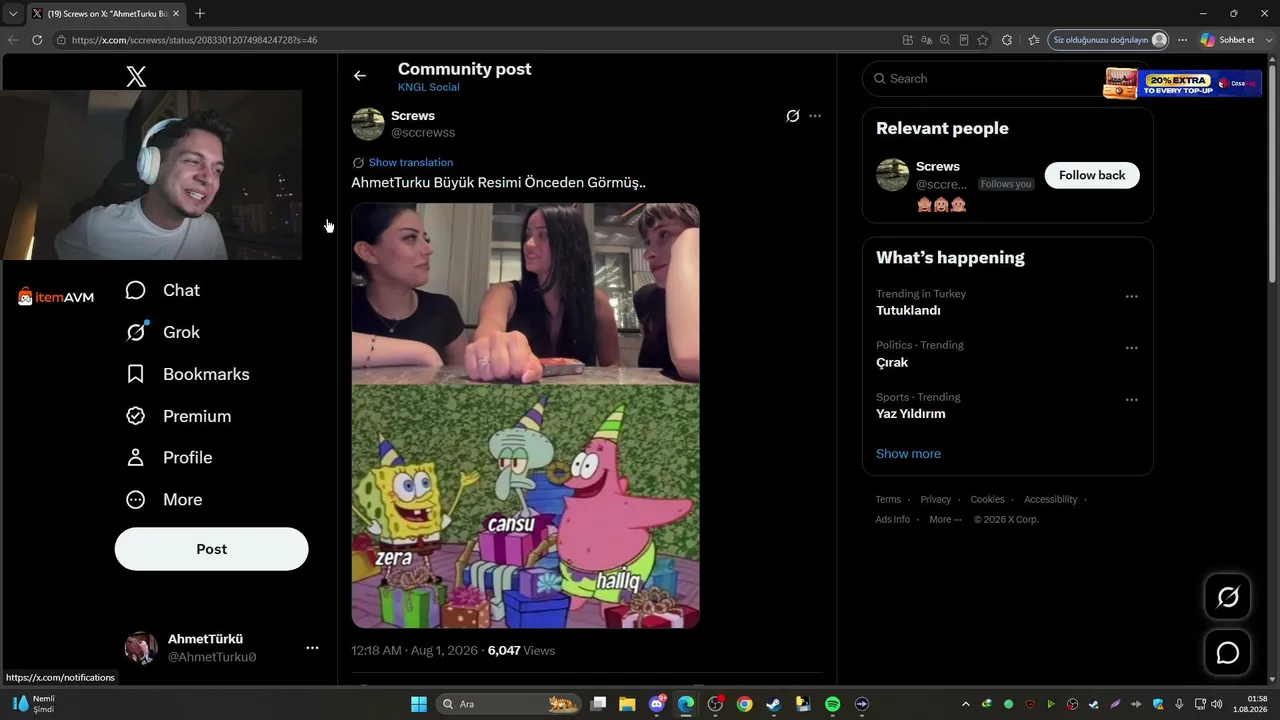Screen dimensions: 1280x720
Task: Open the Sohbet et Copilot button
Action: point(1228,40)
